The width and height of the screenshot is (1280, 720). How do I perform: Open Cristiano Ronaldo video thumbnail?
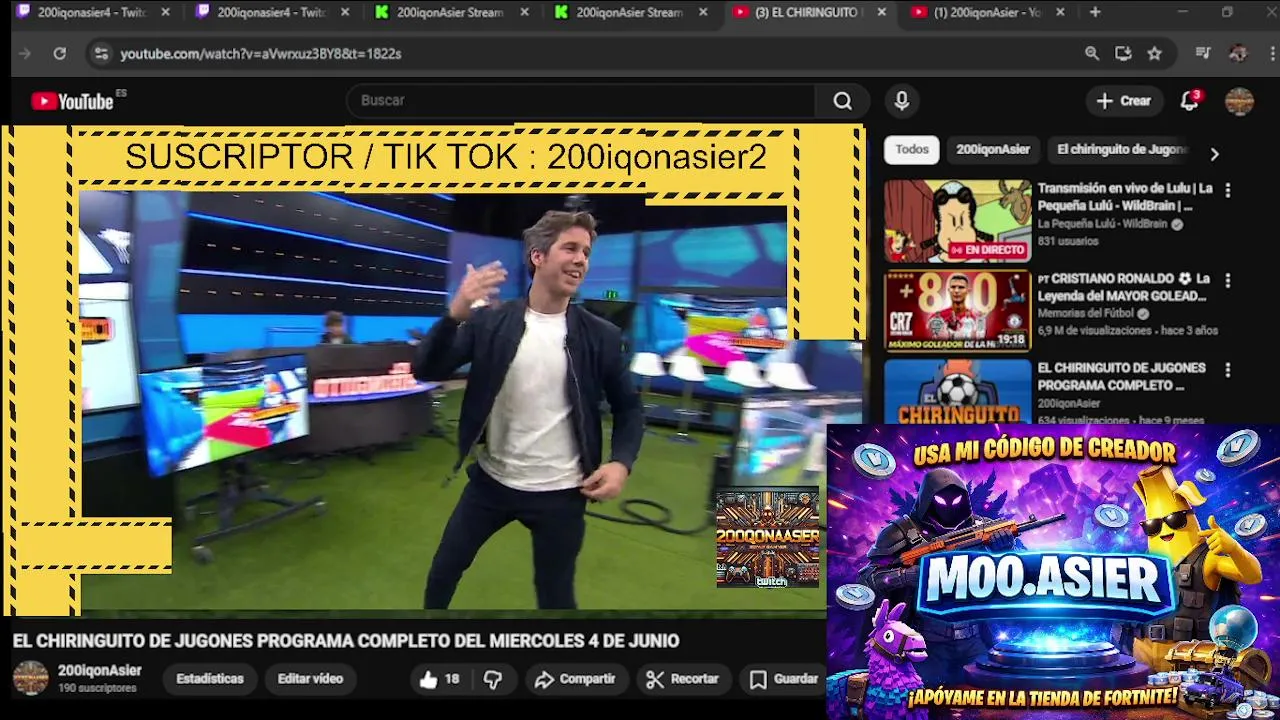coord(957,311)
